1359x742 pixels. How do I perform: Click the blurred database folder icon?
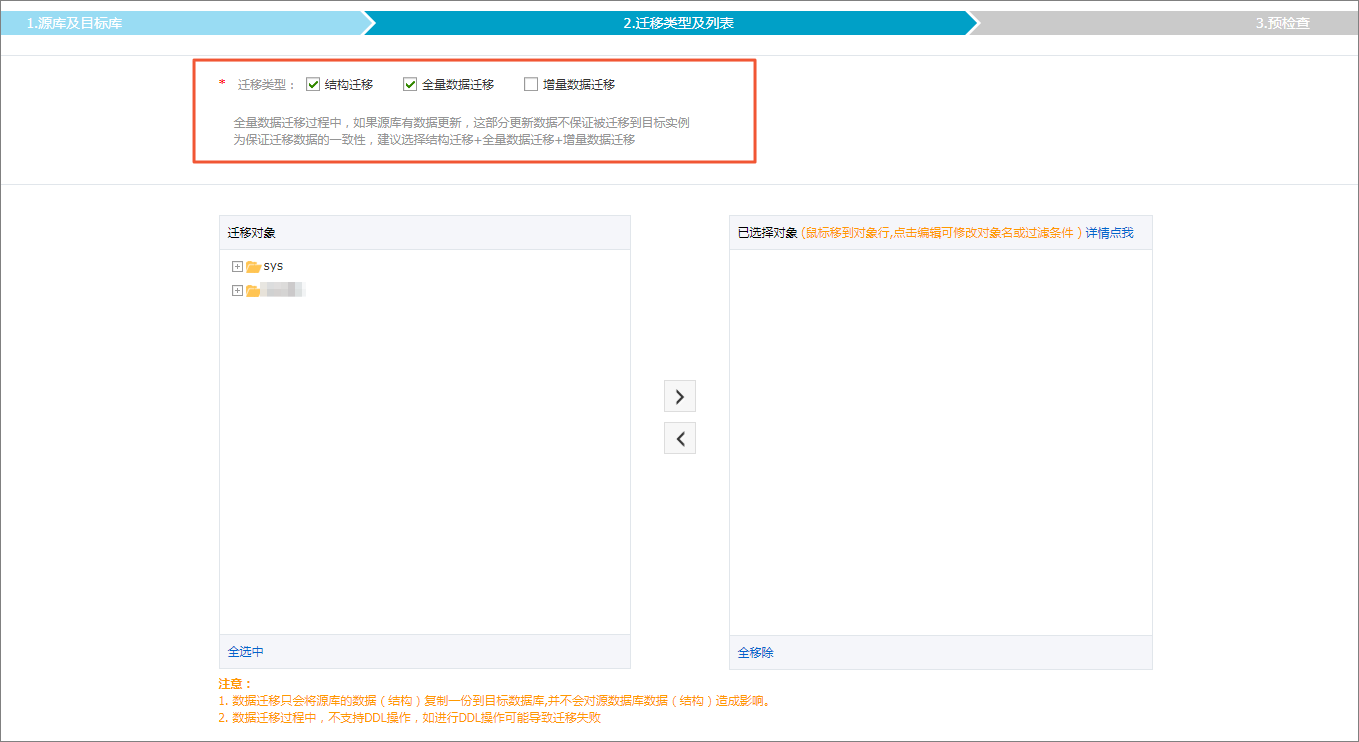click(x=253, y=291)
